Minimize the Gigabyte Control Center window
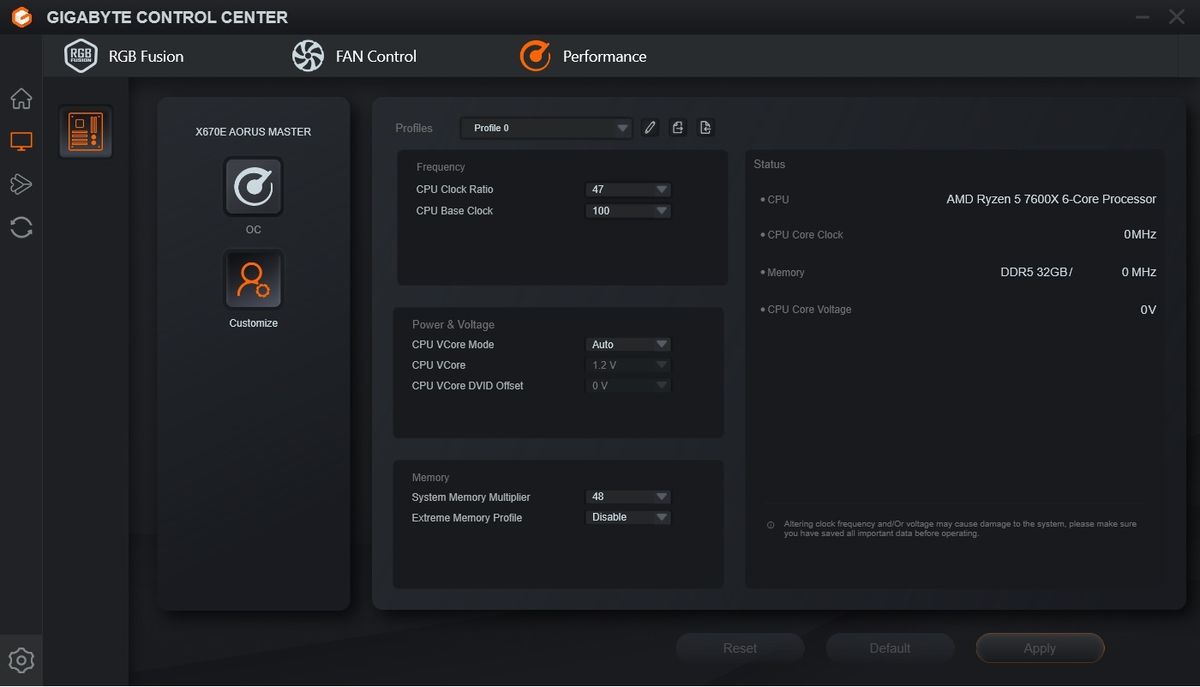The width and height of the screenshot is (1200, 687). pos(1144,17)
